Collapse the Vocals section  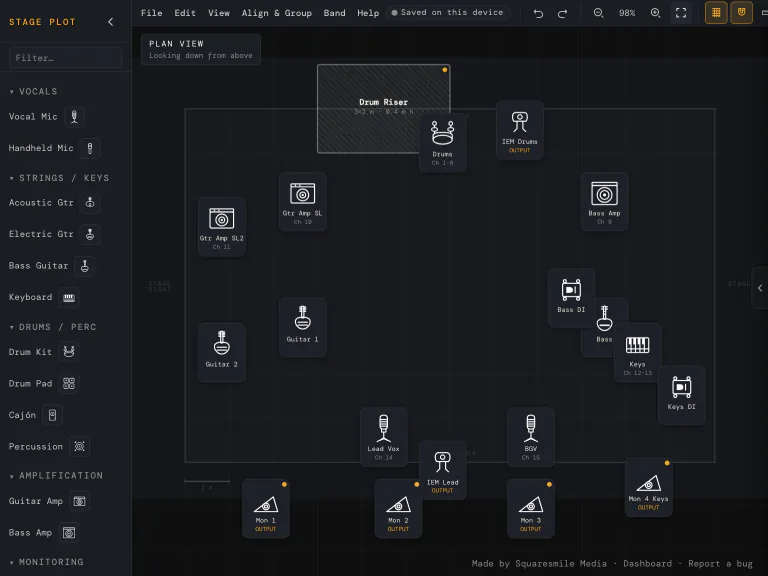[33, 92]
